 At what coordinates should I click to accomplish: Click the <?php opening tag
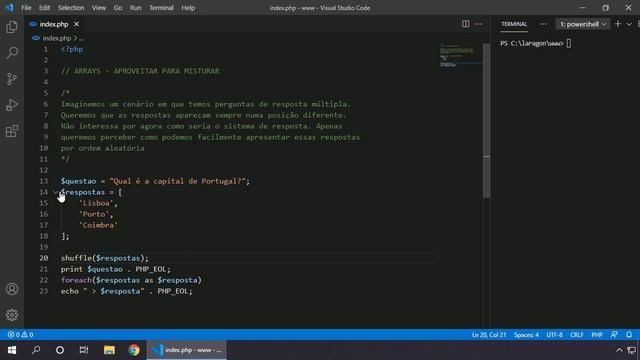(72, 49)
